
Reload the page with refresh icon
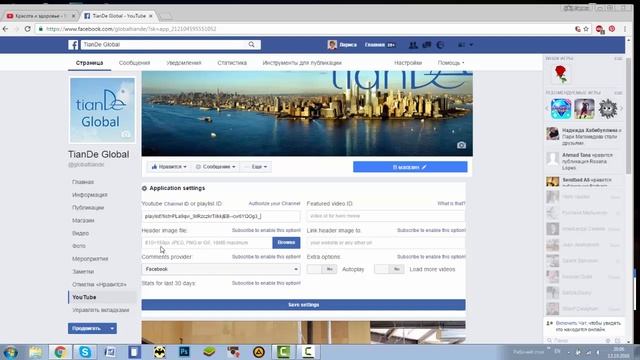point(28,29)
